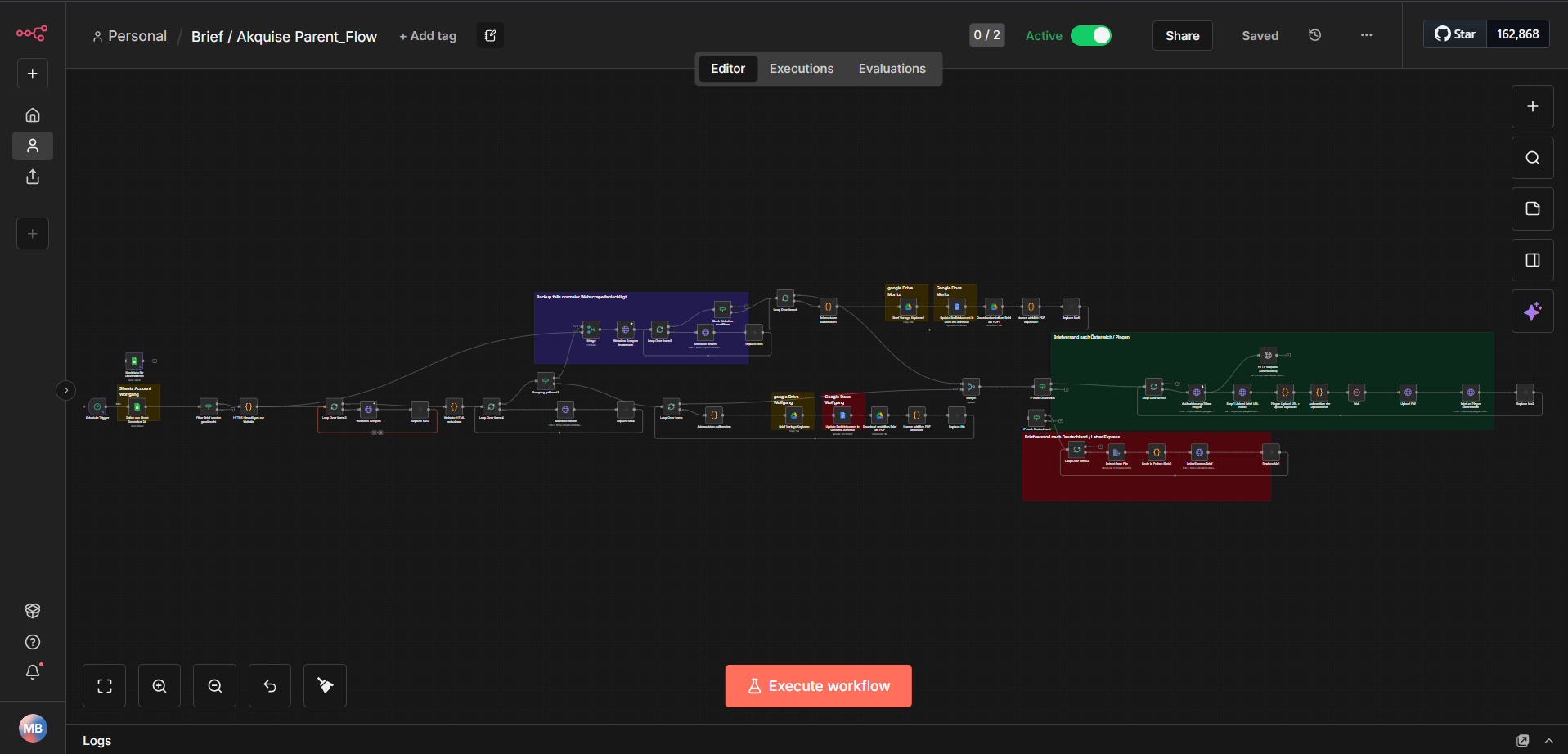Click the Share button
The height and width of the screenshot is (754, 1568).
pyautogui.click(x=1182, y=35)
